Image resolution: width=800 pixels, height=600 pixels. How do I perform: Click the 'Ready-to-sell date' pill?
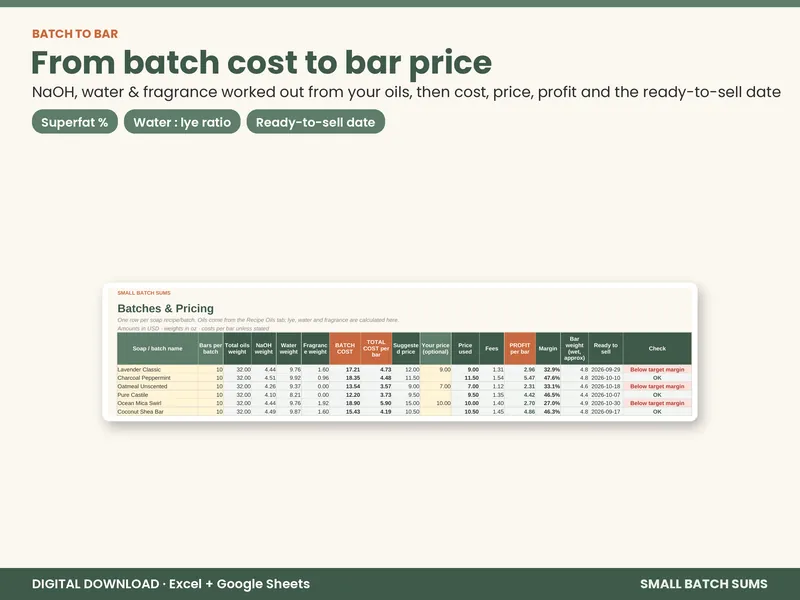pyautogui.click(x=315, y=122)
